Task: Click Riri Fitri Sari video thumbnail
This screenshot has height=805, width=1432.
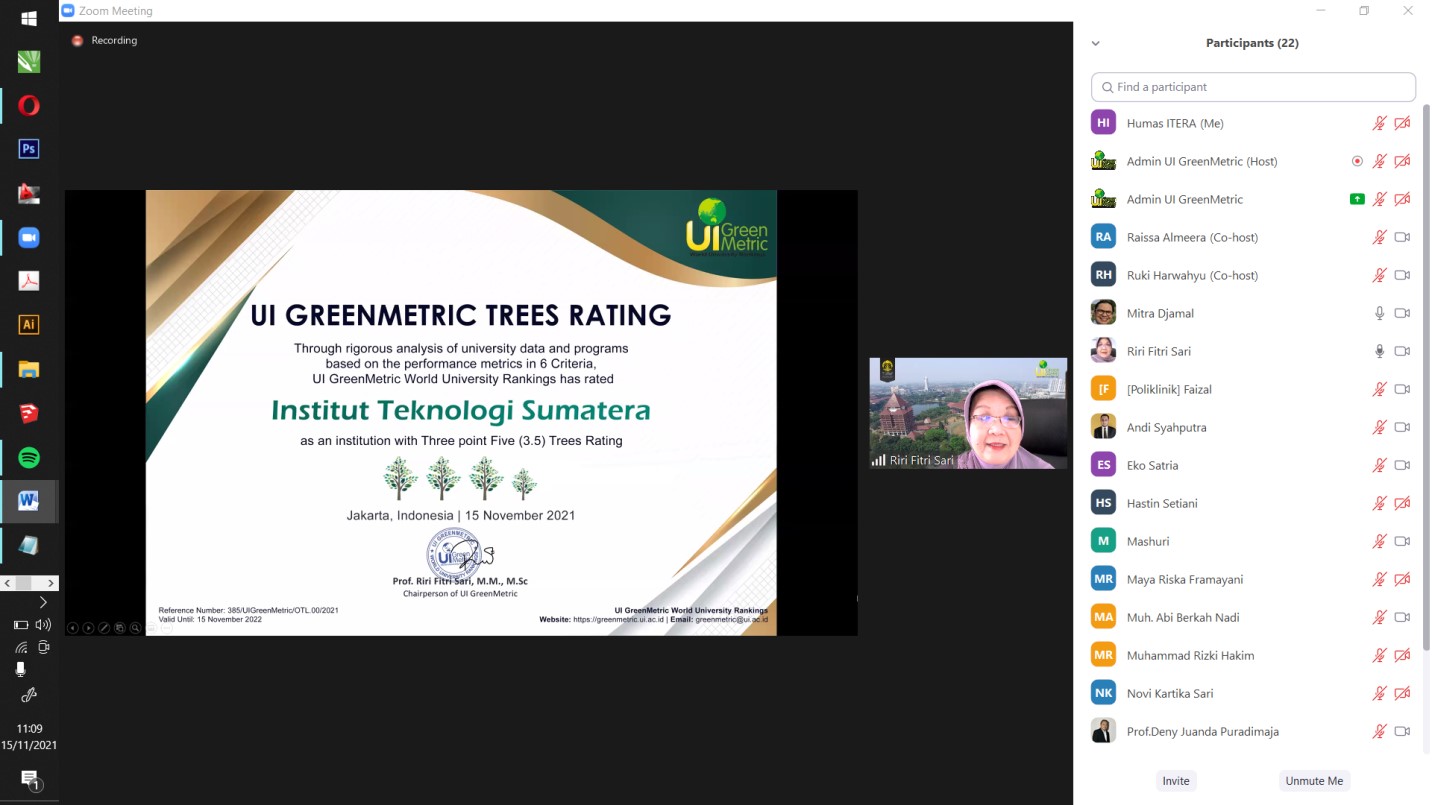Action: pos(968,413)
